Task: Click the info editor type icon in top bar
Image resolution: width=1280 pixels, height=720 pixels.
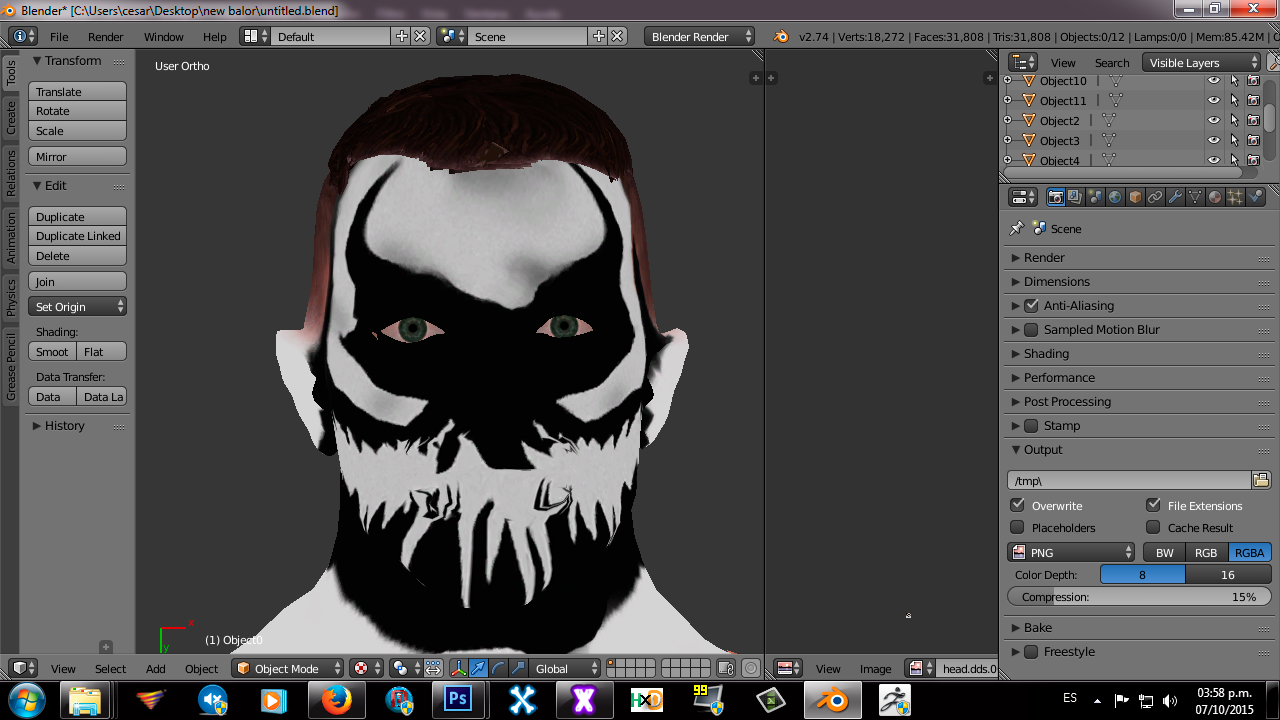Action: tap(23, 36)
